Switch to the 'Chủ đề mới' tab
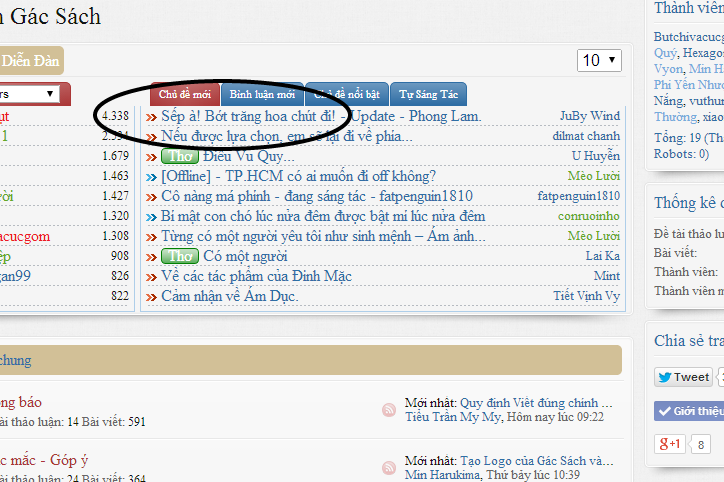724x482 pixels. pyautogui.click(x=185, y=95)
